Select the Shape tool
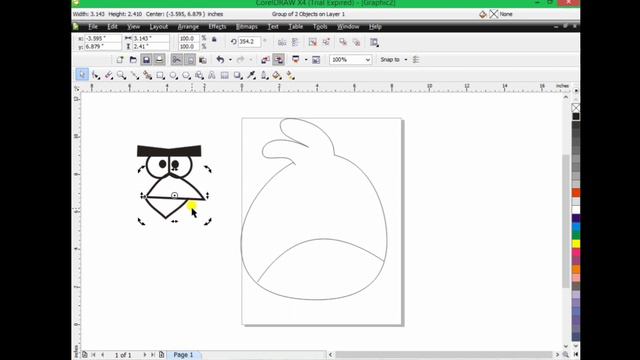Image resolution: width=640 pixels, height=360 pixels. coord(96,75)
